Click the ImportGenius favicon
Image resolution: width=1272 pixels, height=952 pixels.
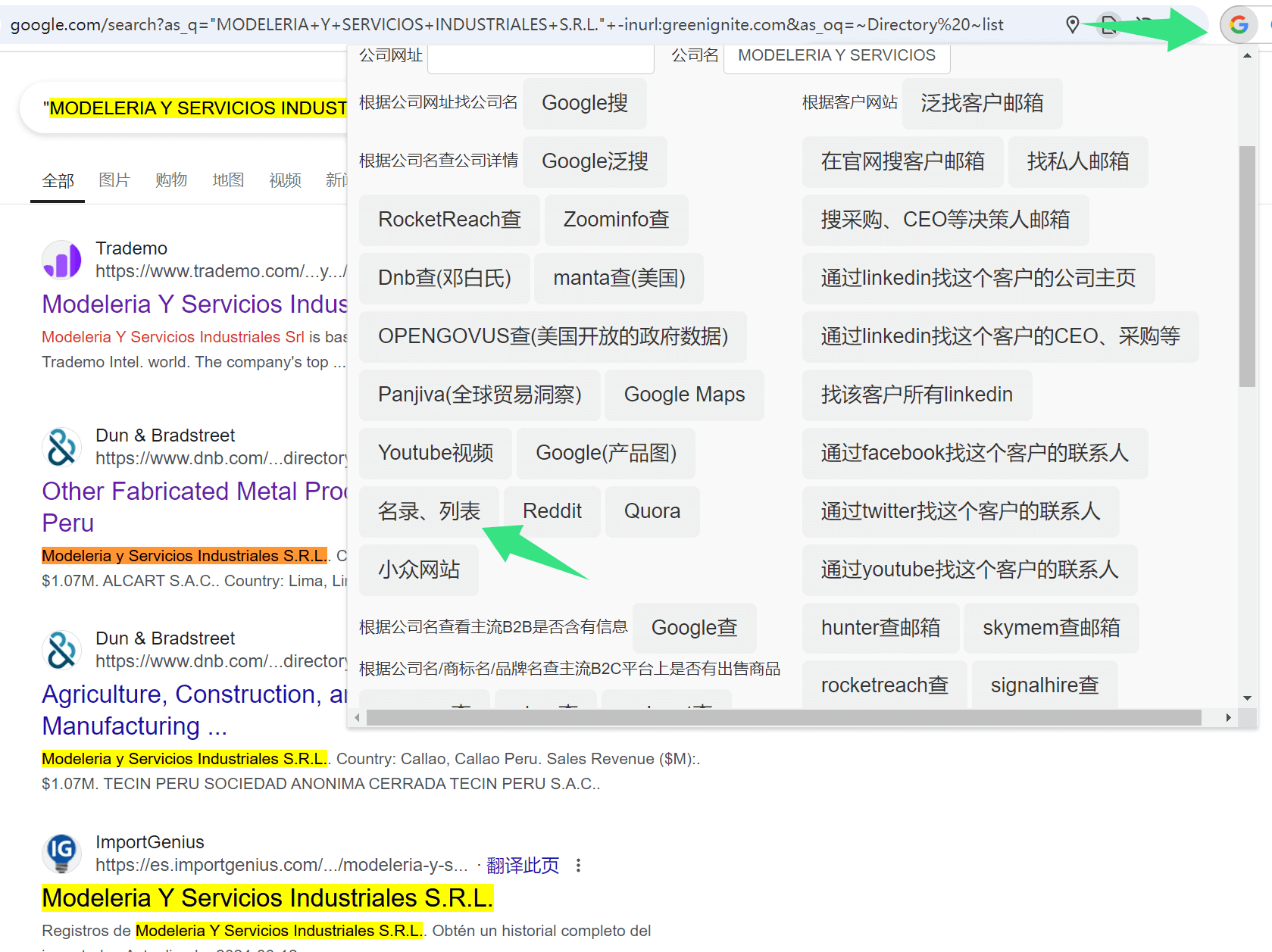pyautogui.click(x=61, y=854)
